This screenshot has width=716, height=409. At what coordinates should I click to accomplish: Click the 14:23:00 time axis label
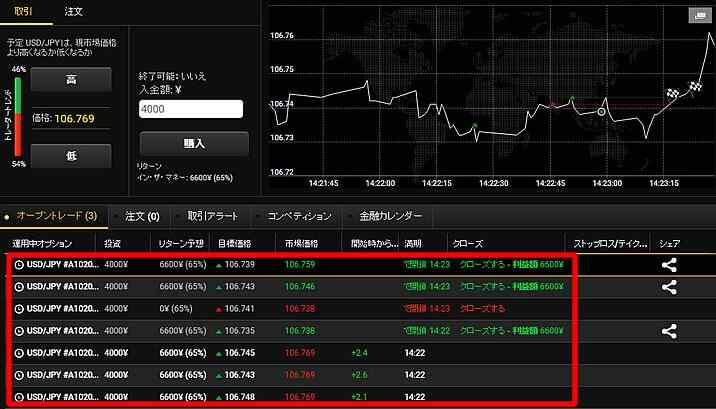click(607, 183)
